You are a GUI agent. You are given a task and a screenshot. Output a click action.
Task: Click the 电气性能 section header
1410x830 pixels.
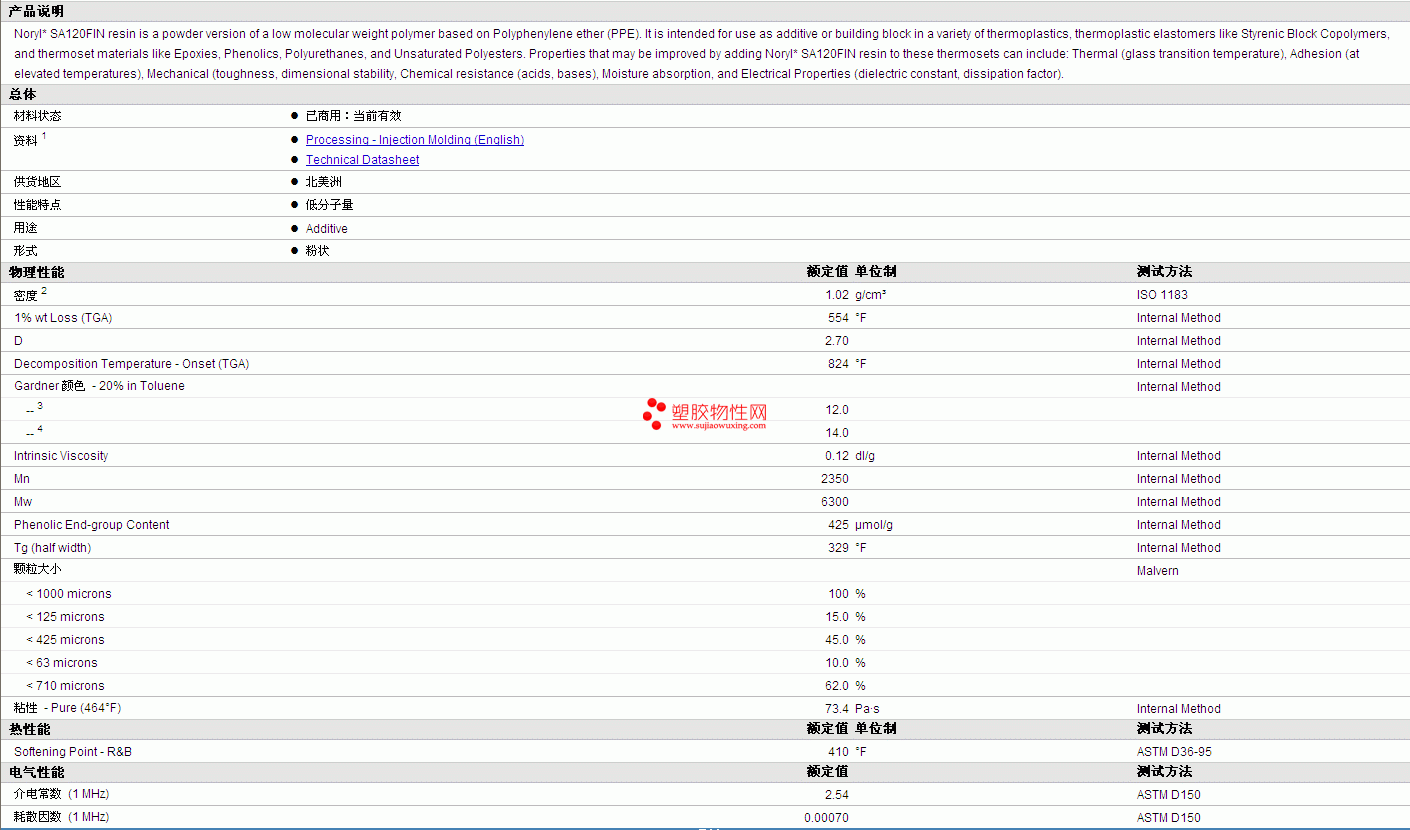point(37,772)
